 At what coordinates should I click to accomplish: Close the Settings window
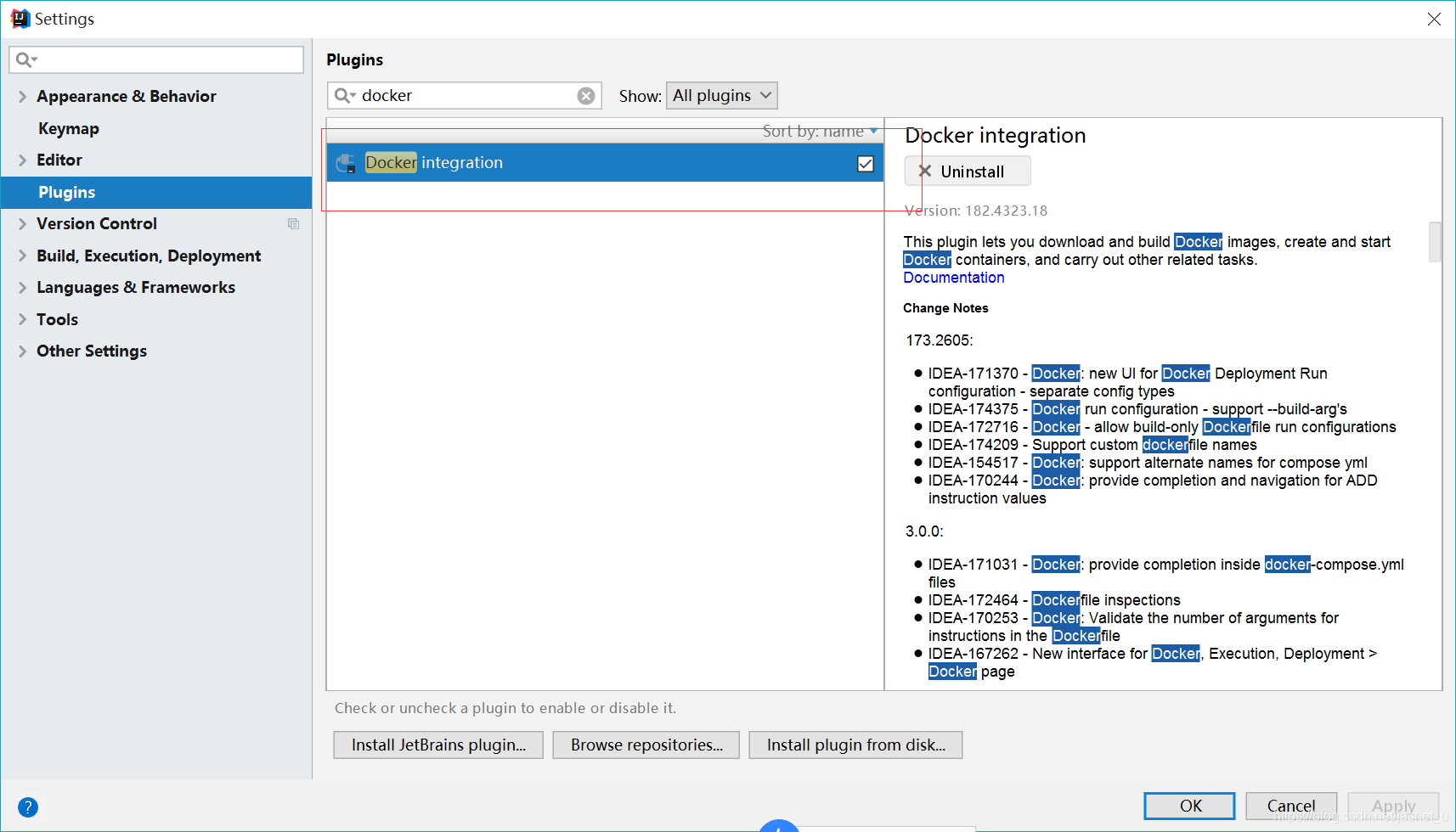point(1434,19)
